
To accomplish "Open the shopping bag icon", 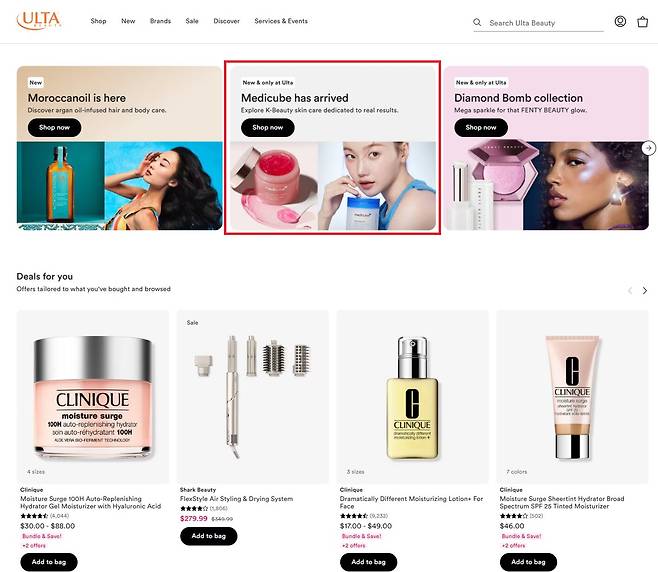I will coord(642,22).
